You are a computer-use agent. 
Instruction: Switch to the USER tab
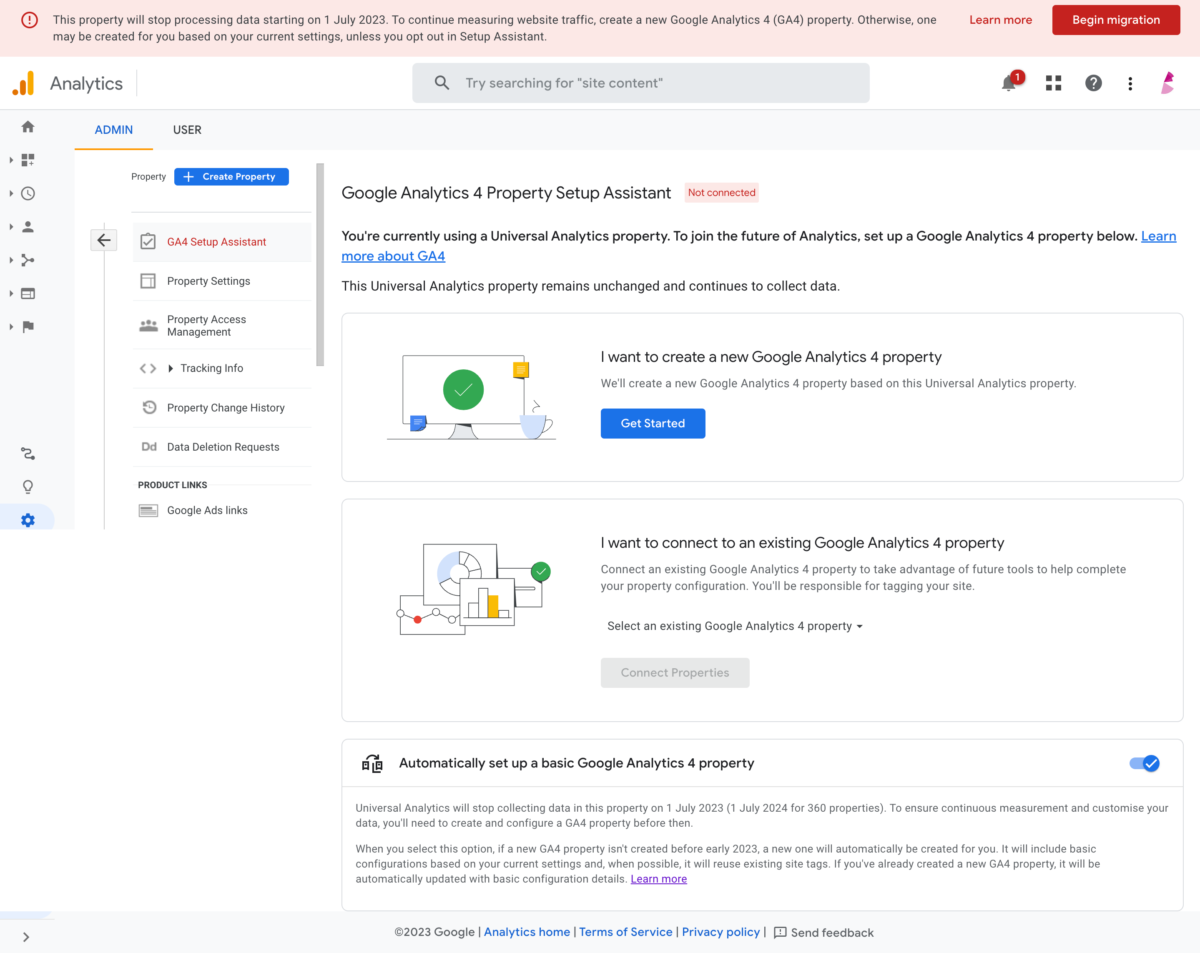(x=187, y=130)
